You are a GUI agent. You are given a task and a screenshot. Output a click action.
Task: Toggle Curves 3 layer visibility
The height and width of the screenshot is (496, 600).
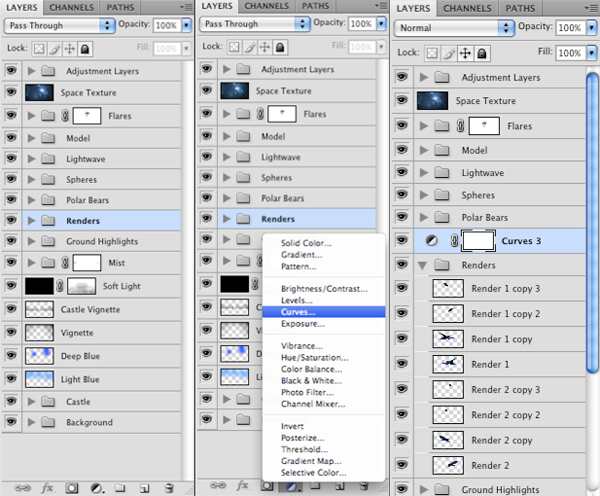click(x=402, y=240)
